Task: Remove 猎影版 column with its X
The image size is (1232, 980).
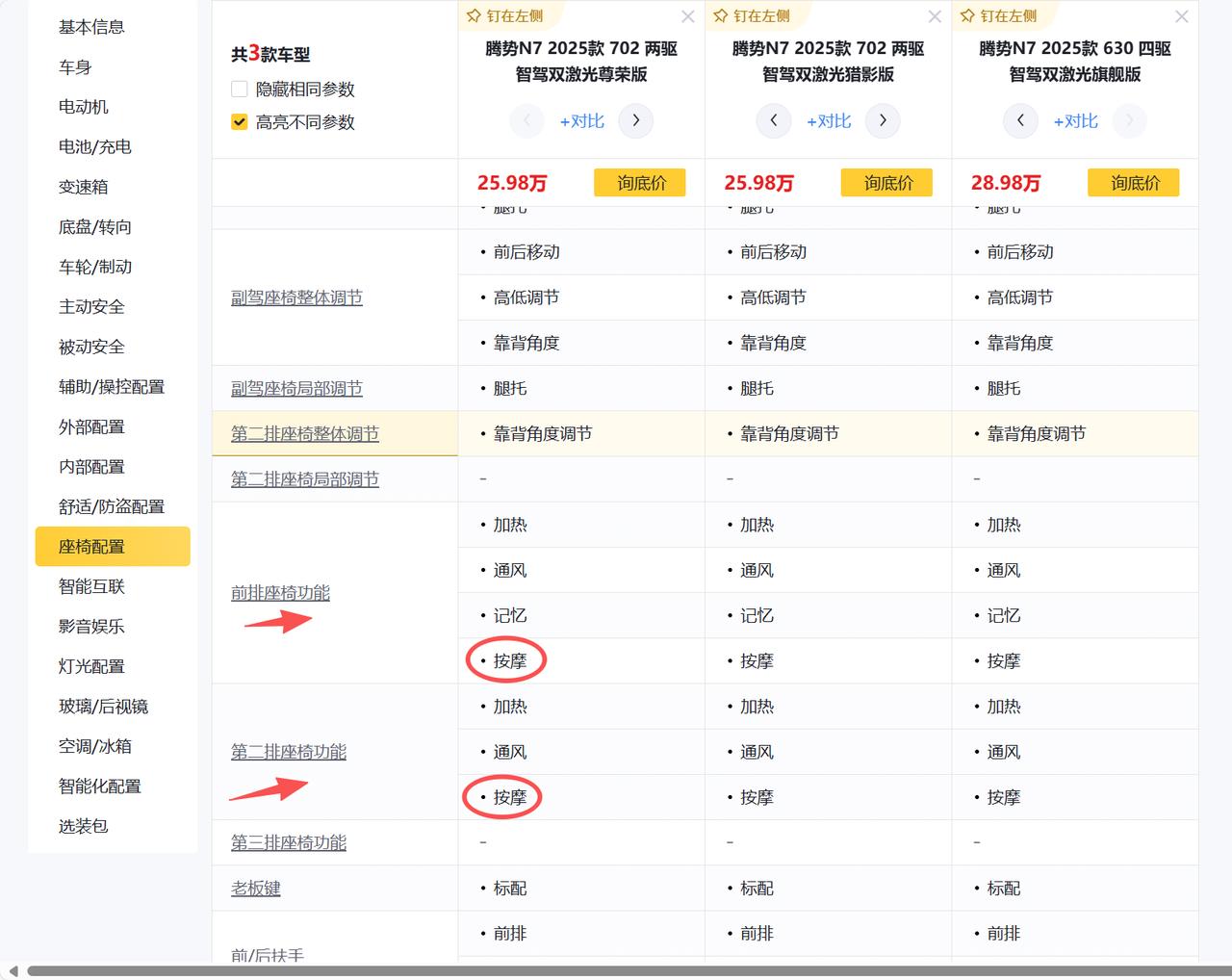Action: [x=935, y=16]
